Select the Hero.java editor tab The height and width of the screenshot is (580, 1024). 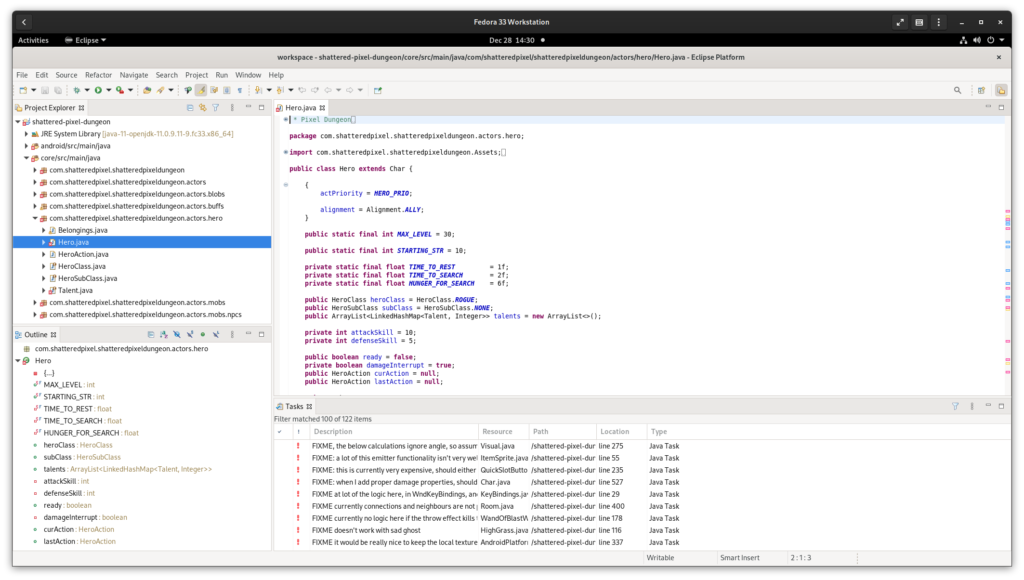tap(299, 107)
